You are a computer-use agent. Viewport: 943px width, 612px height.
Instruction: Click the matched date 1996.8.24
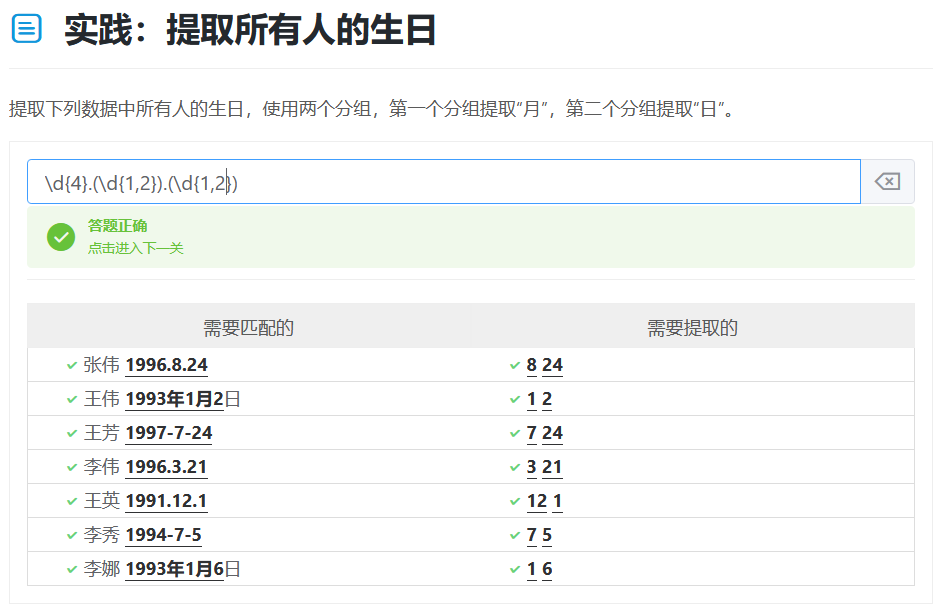(166, 366)
